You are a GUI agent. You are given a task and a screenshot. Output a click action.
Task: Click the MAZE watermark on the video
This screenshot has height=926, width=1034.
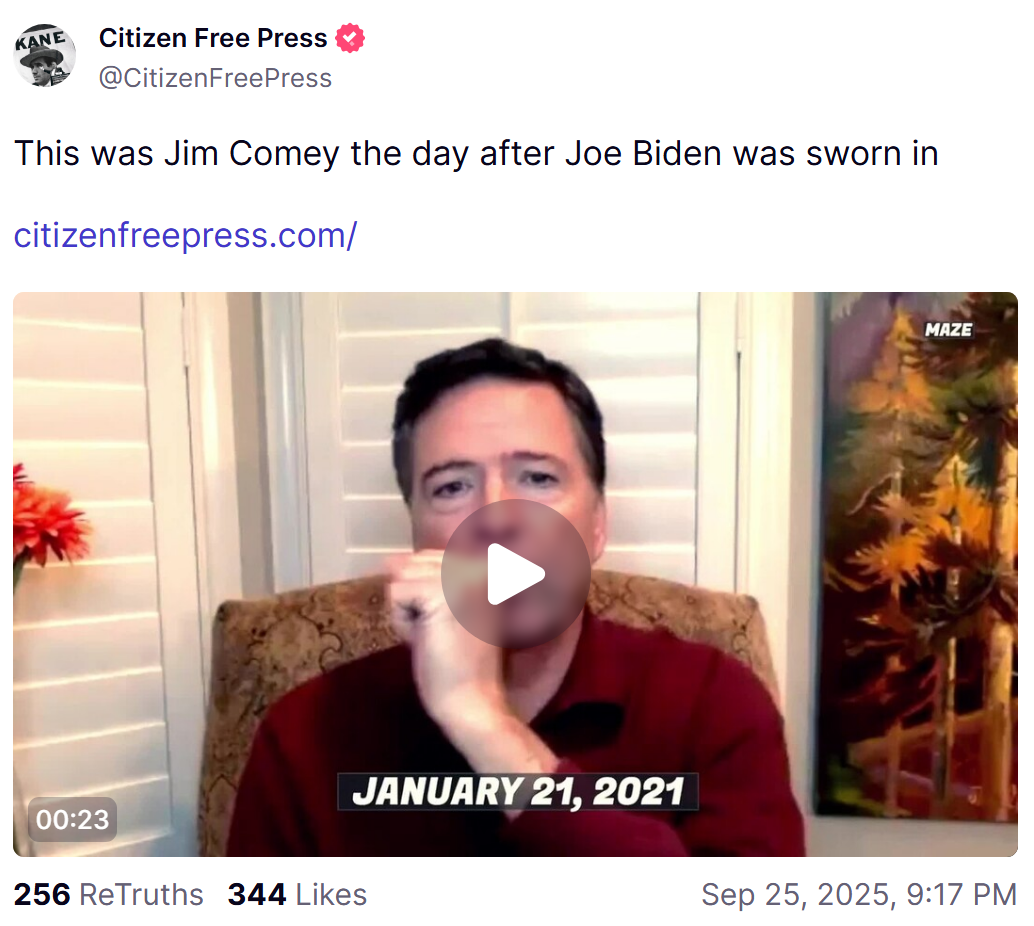948,329
